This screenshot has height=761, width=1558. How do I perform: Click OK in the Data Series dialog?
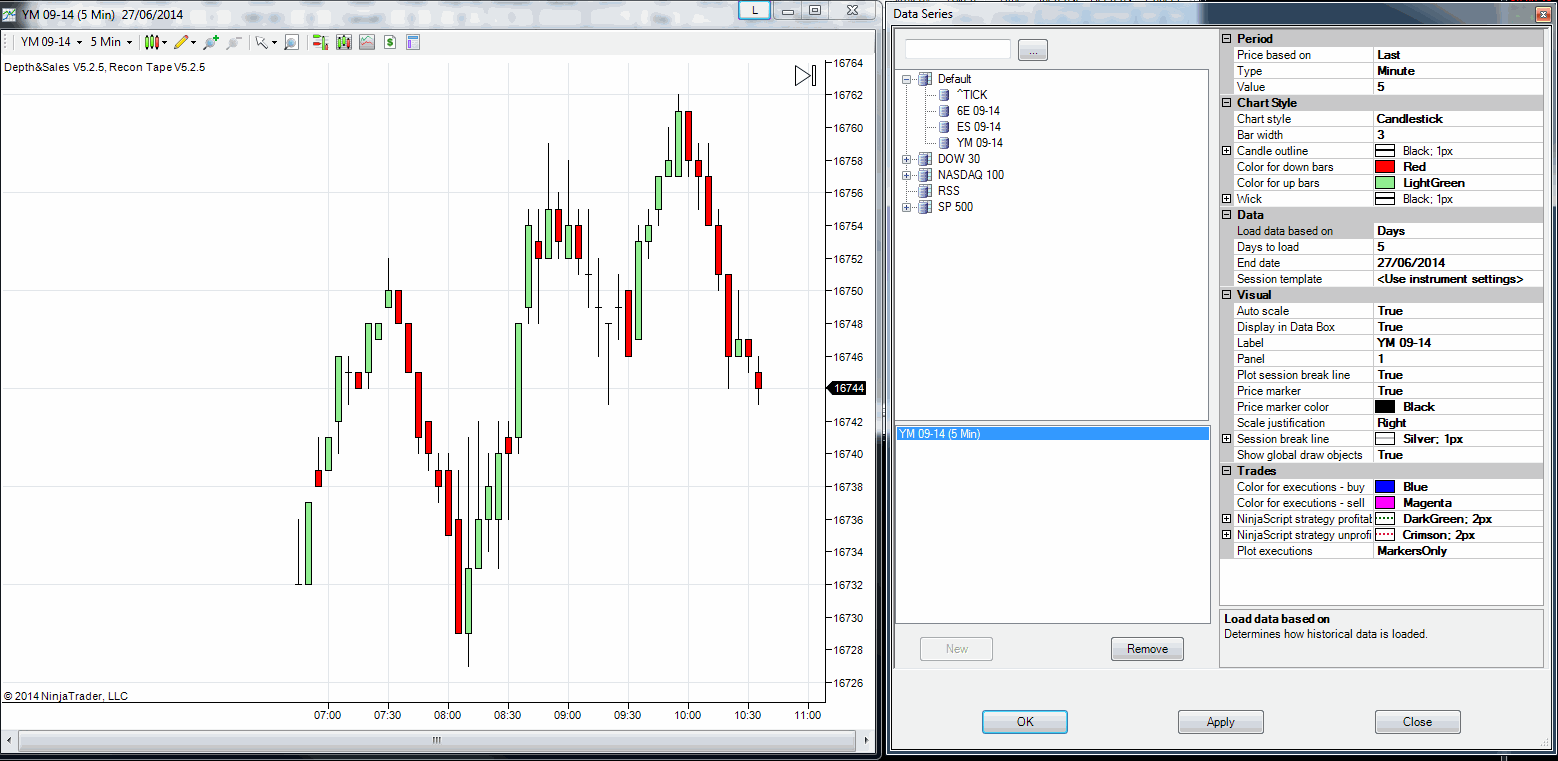[1025, 722]
